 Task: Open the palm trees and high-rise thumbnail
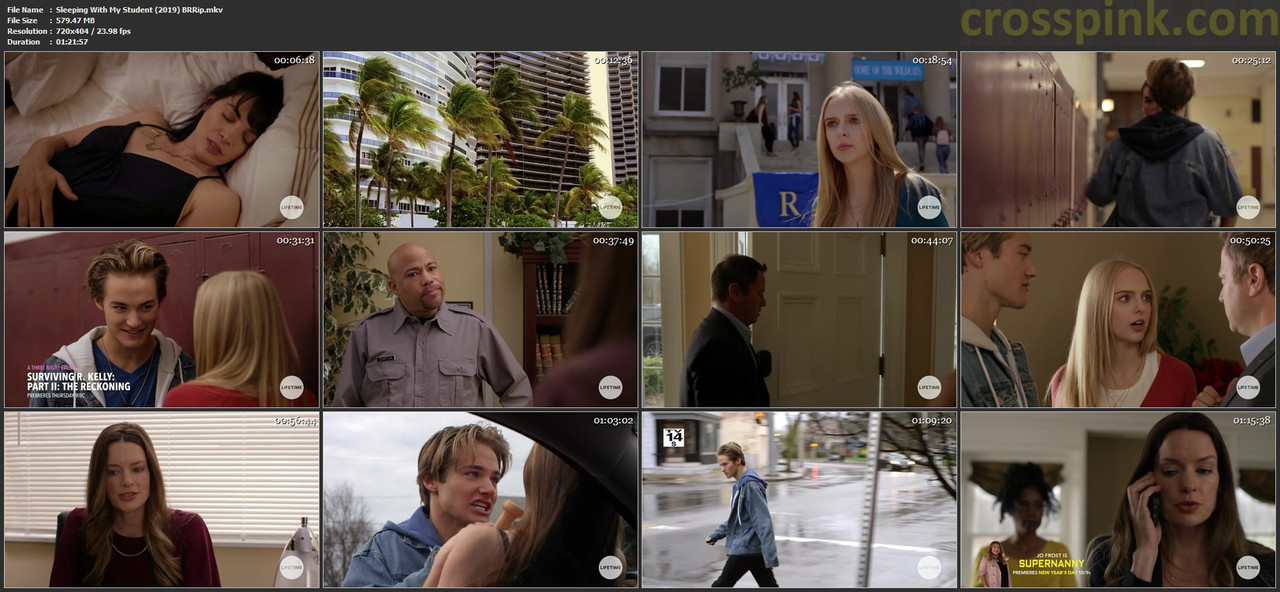(x=480, y=139)
